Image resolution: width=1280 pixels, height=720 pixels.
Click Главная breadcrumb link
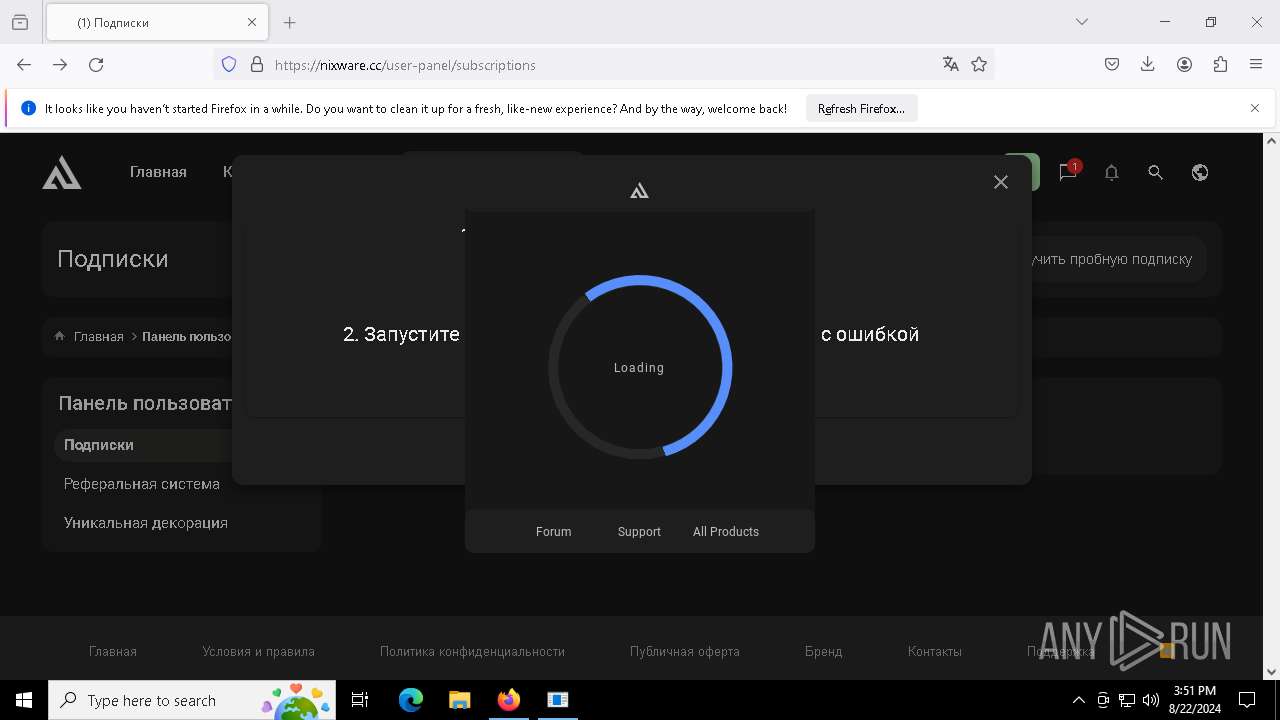(98, 337)
